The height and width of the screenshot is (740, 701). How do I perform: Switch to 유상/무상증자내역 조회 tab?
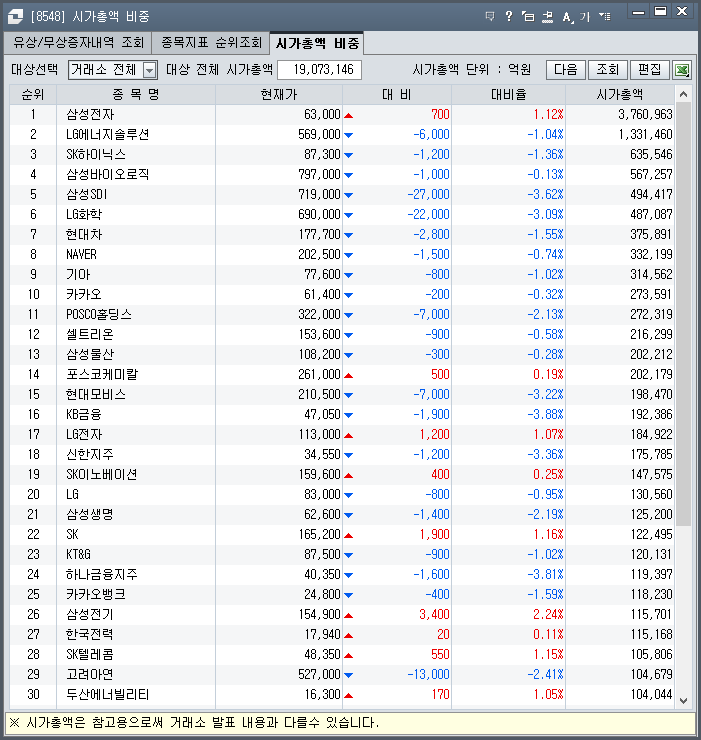click(x=78, y=43)
